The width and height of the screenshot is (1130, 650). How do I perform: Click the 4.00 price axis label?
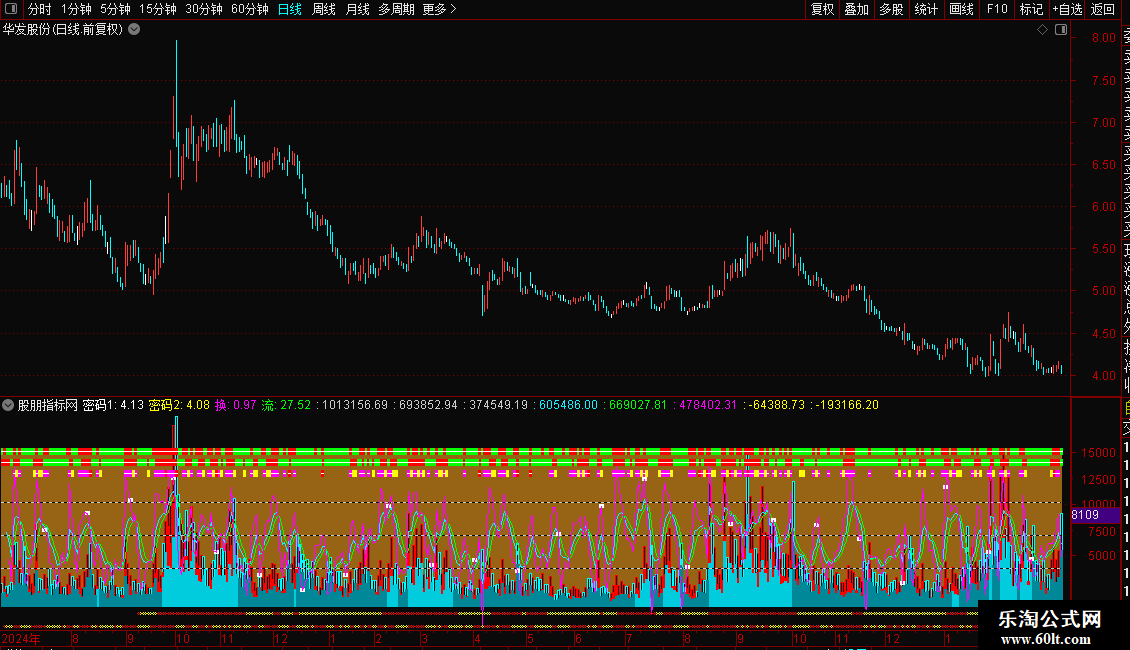(1104, 375)
